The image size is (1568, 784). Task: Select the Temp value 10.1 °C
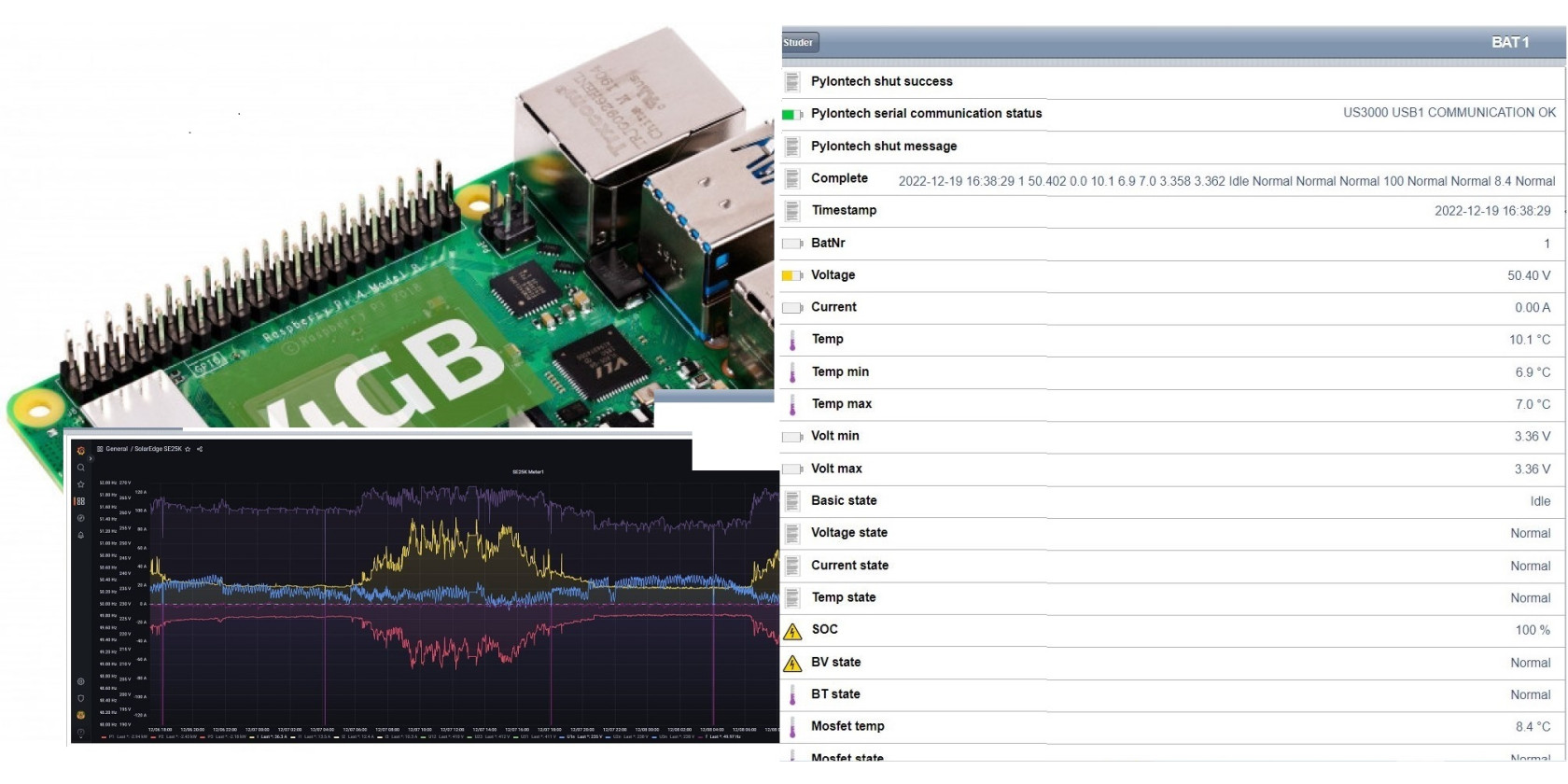pyautogui.click(x=1530, y=340)
